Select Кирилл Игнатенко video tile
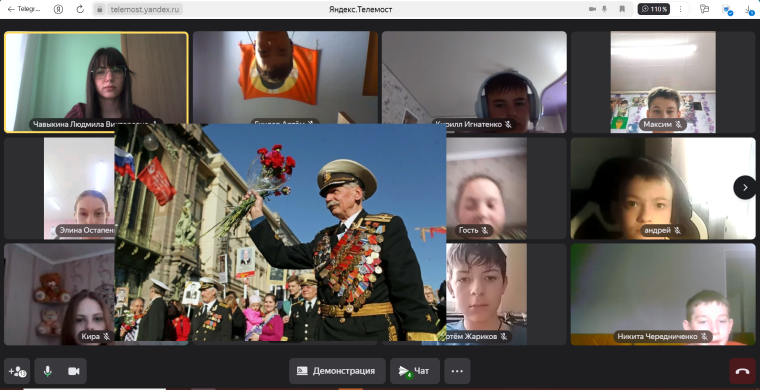Screen dimensions: 760x390 [x=474, y=82]
